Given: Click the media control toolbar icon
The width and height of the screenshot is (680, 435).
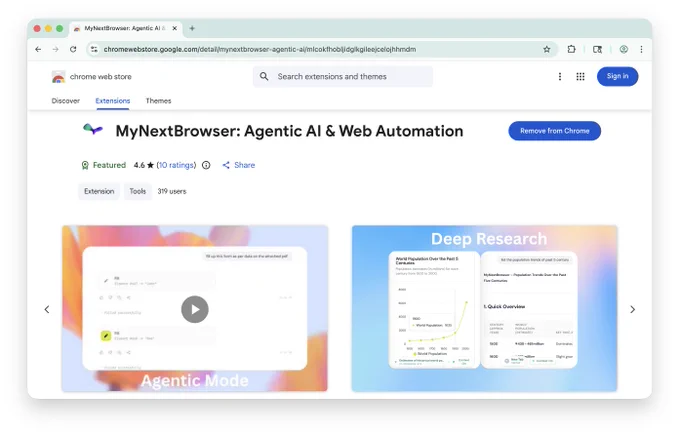Looking at the screenshot, I should (x=597, y=49).
